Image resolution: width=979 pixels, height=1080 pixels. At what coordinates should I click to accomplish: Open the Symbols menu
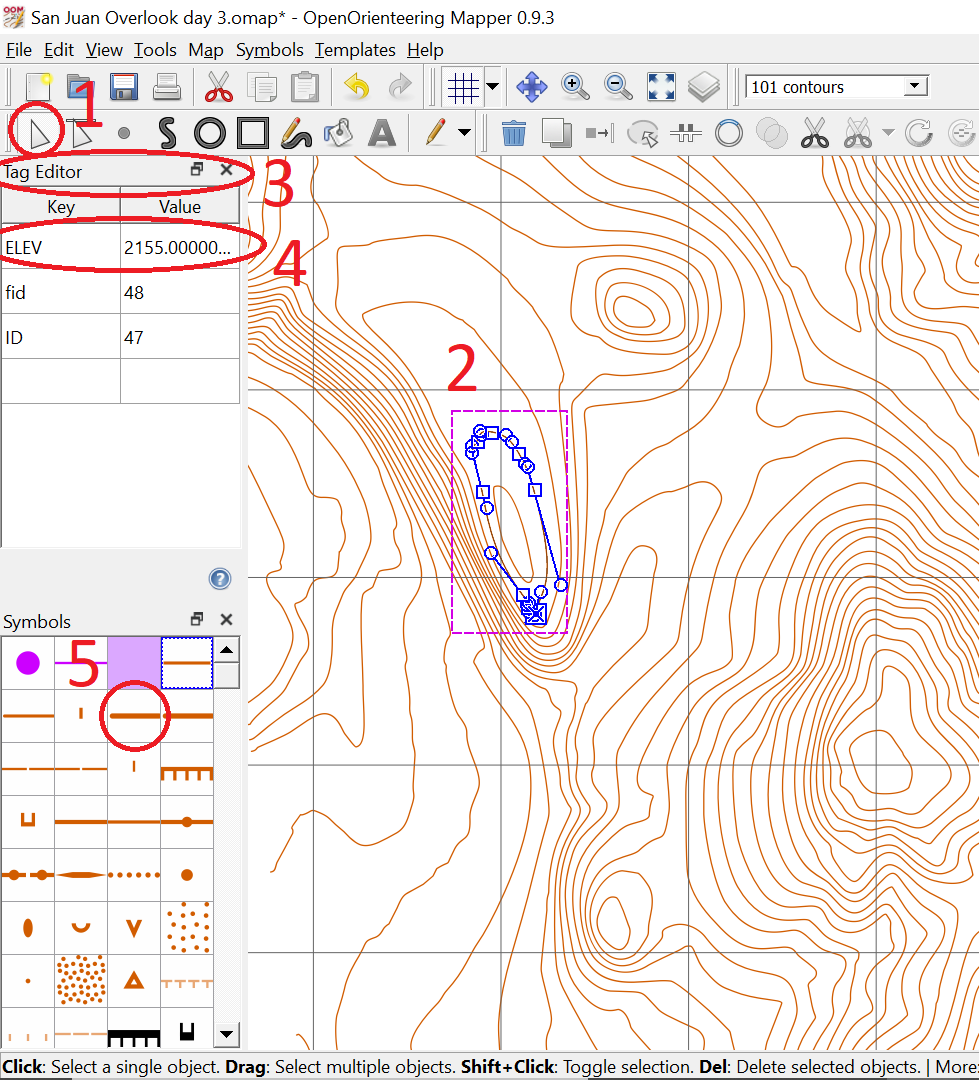[269, 50]
